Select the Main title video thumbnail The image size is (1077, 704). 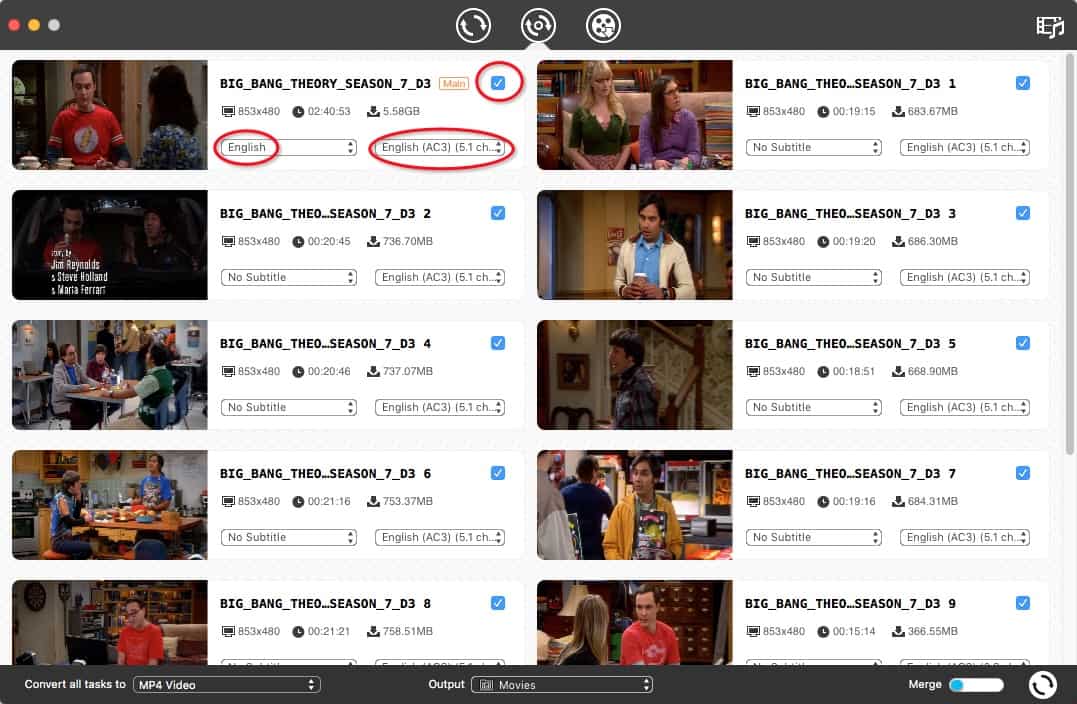[110, 115]
